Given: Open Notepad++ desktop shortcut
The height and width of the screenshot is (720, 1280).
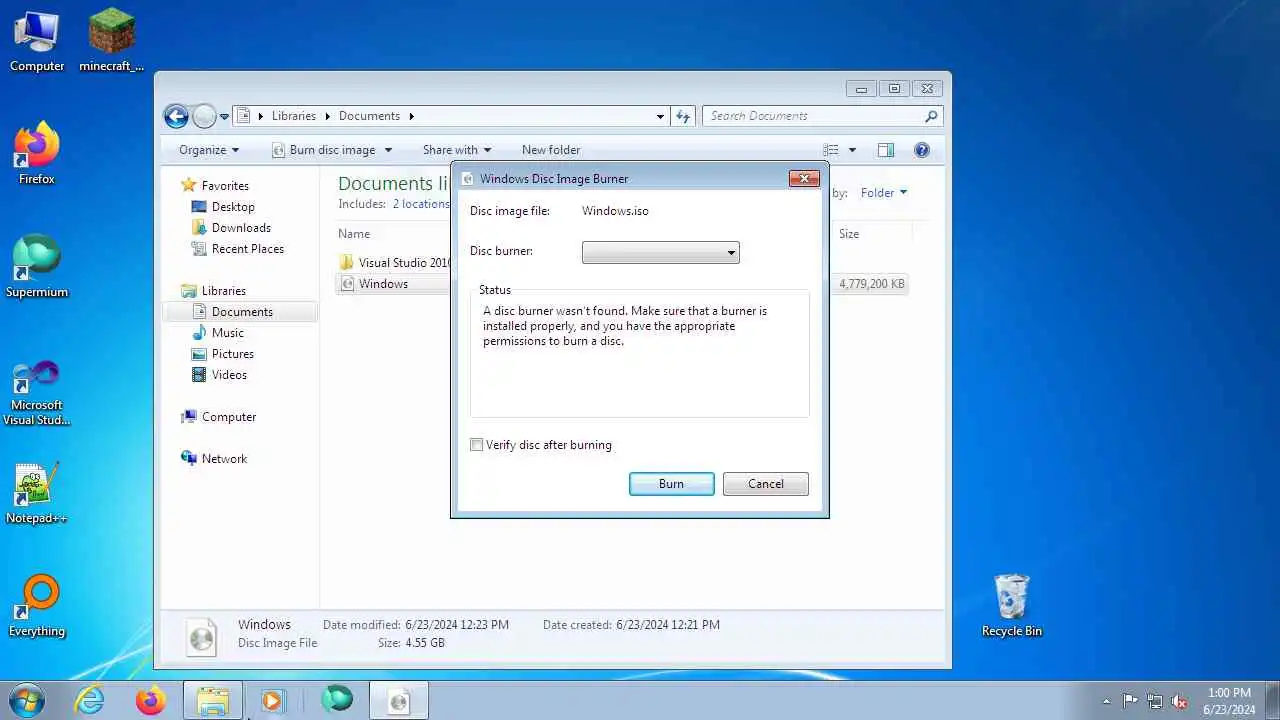Looking at the screenshot, I should [37, 493].
